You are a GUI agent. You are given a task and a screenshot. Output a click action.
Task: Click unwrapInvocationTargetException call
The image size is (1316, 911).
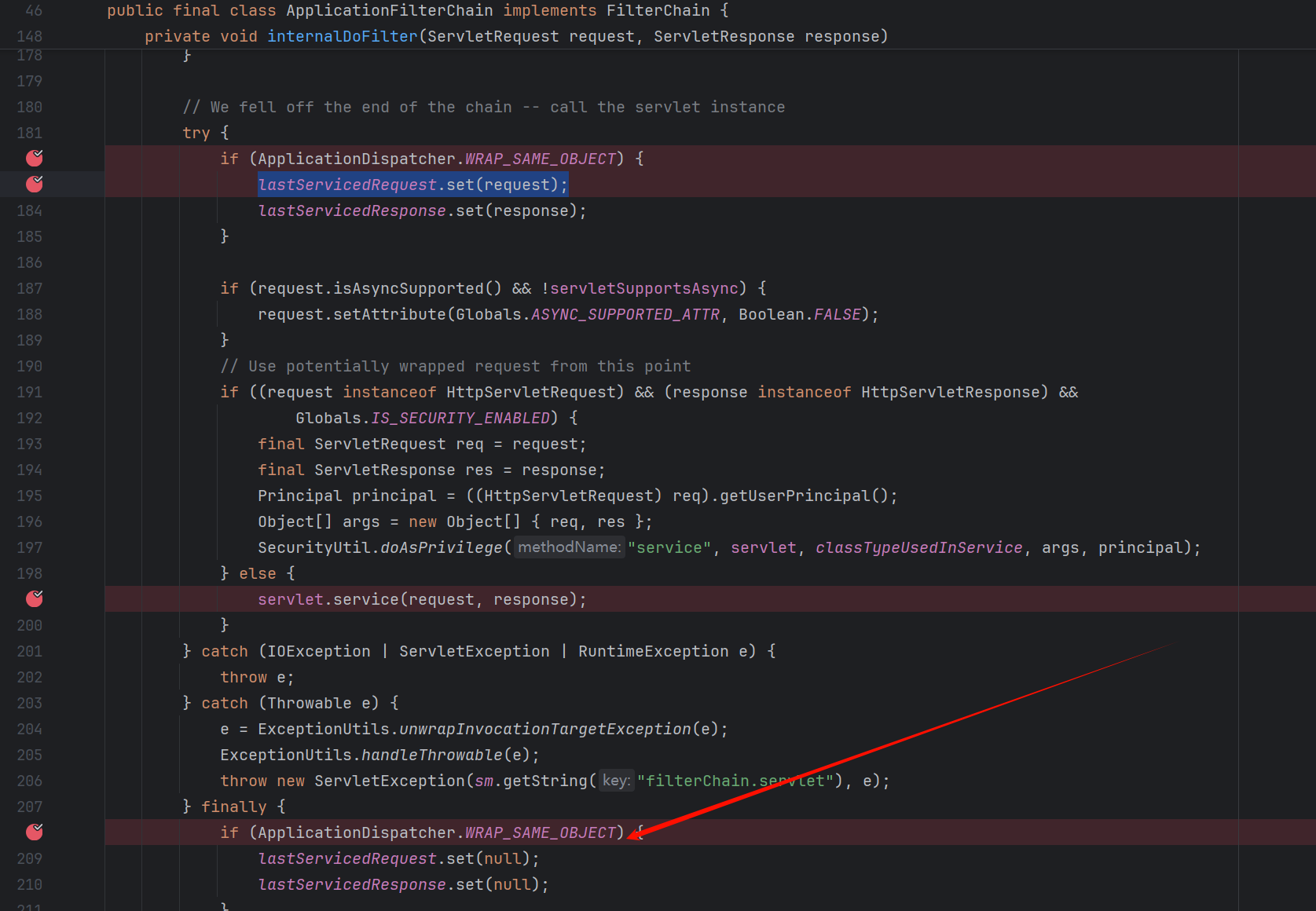click(x=544, y=729)
